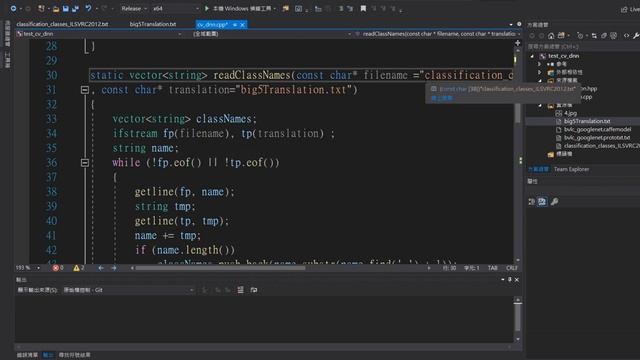Screen dimensions: 640x360
Task: Click the navigate backward toolbar icon
Action: [x=13, y=8]
